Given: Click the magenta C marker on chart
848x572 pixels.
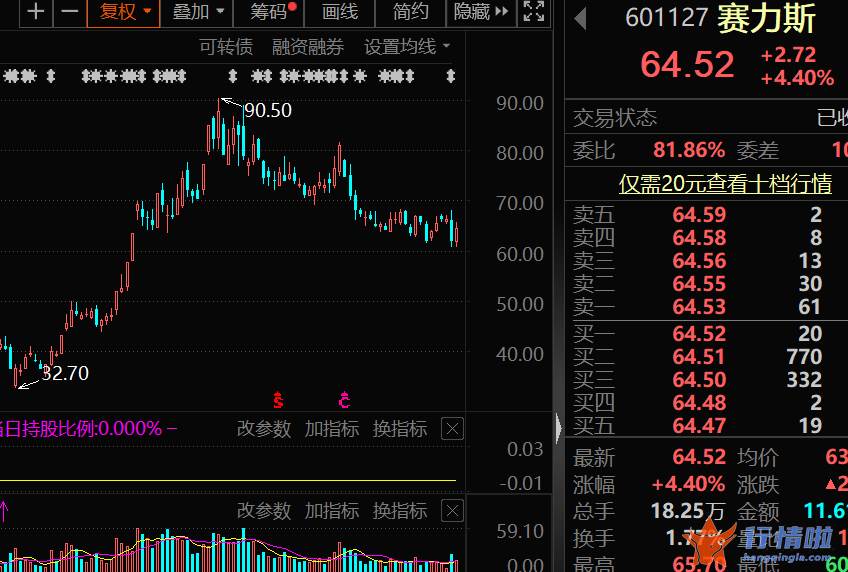Looking at the screenshot, I should [x=344, y=400].
